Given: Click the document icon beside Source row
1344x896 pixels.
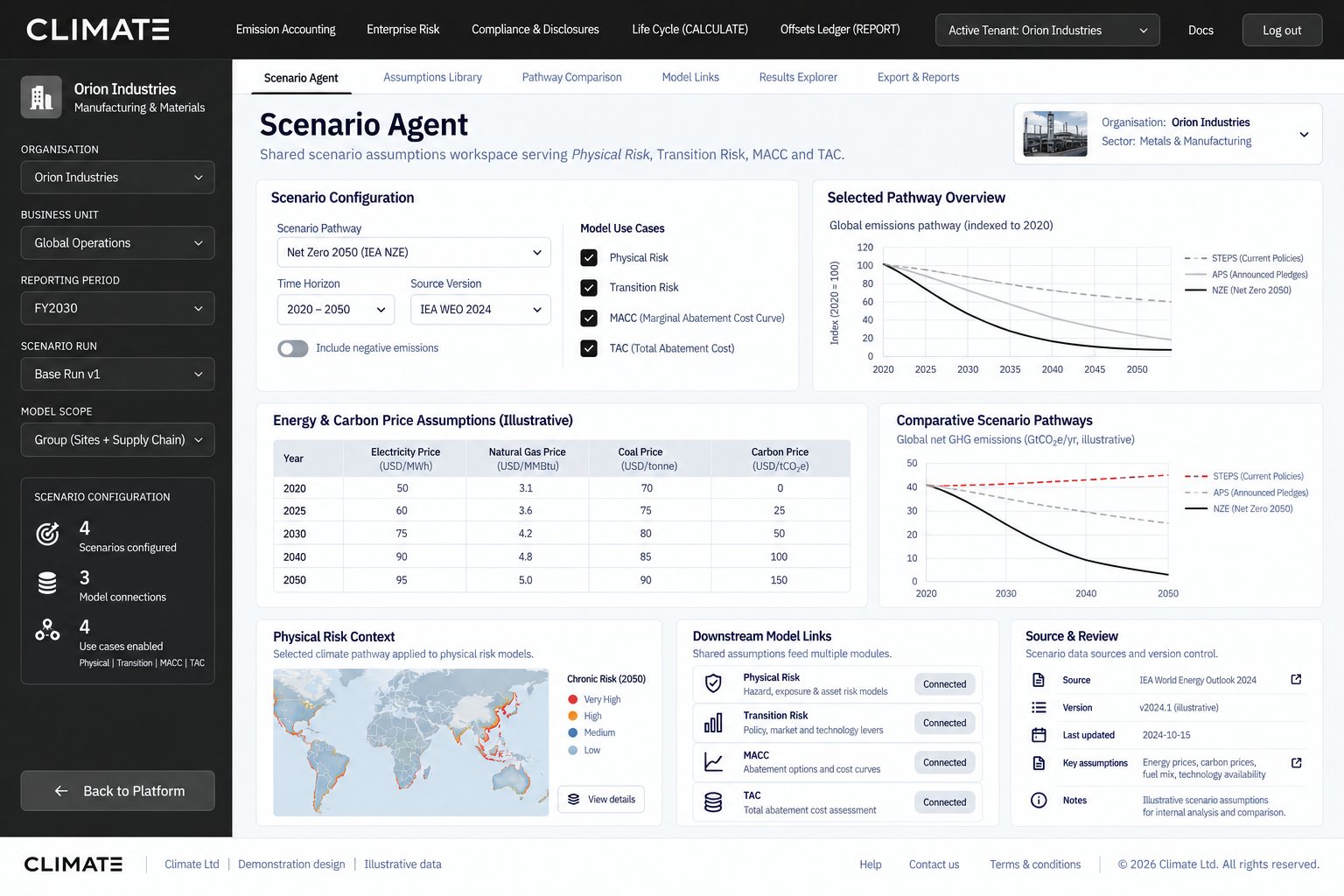Looking at the screenshot, I should pyautogui.click(x=1039, y=680).
